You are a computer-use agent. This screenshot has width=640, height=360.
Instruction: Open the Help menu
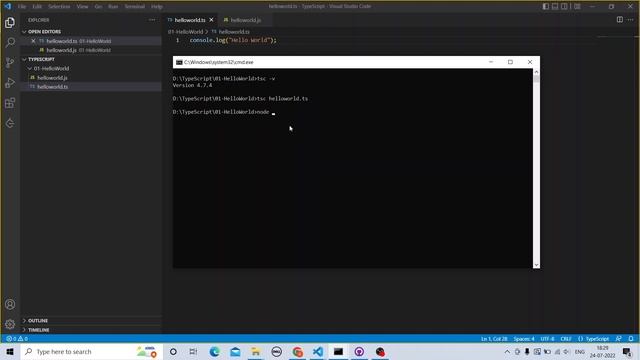pos(157,7)
